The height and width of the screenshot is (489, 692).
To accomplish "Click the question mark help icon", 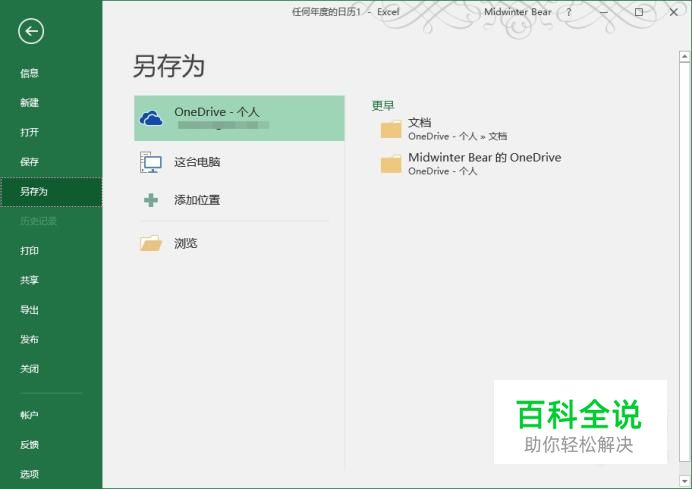I will [569, 12].
